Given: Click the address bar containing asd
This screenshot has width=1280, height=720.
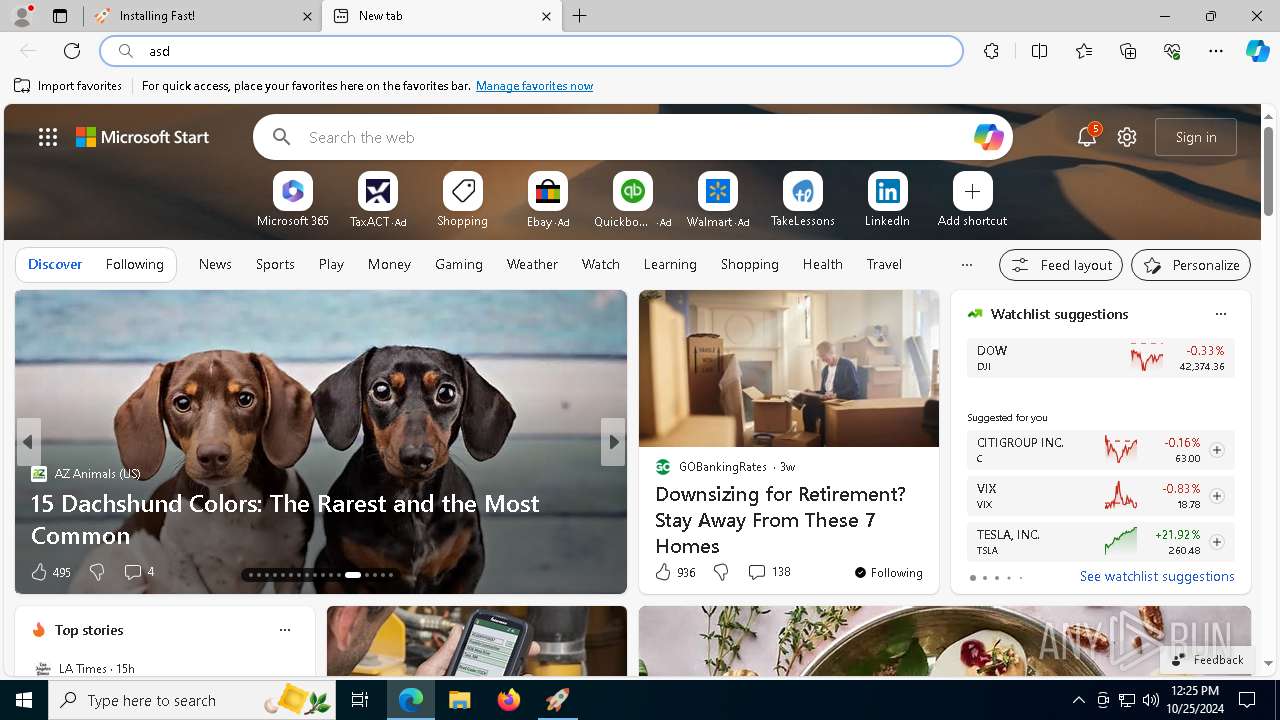Looking at the screenshot, I should (x=531, y=51).
